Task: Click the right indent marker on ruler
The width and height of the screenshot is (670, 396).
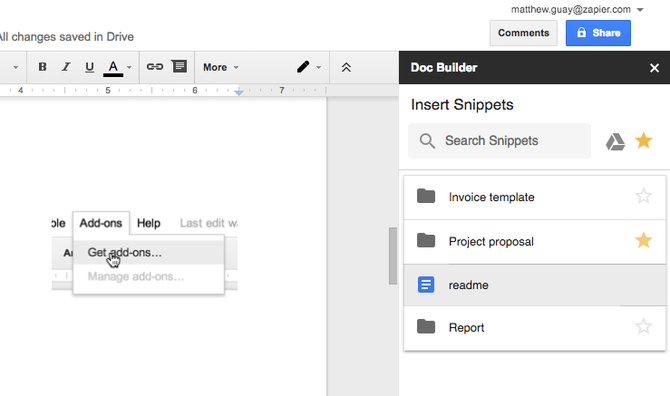Action: [239, 92]
